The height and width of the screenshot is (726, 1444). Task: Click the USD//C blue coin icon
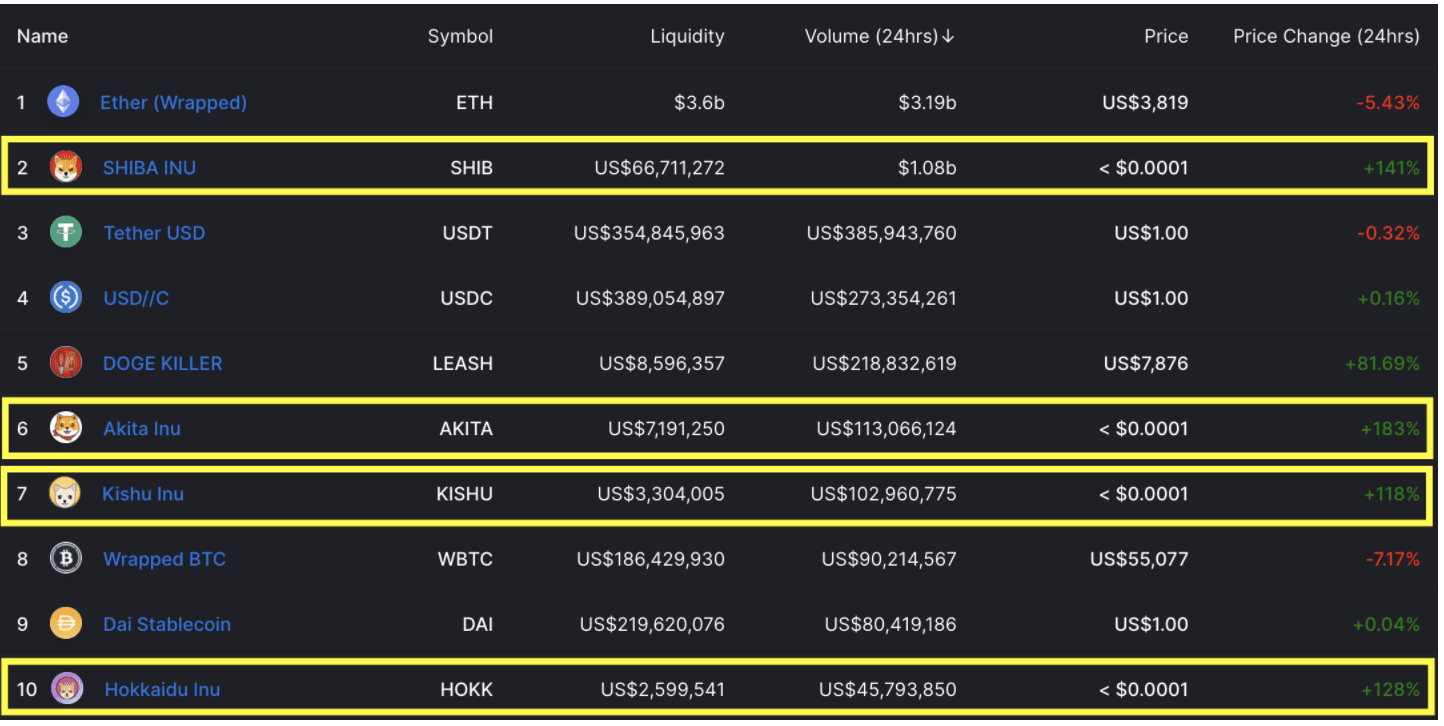(66, 298)
